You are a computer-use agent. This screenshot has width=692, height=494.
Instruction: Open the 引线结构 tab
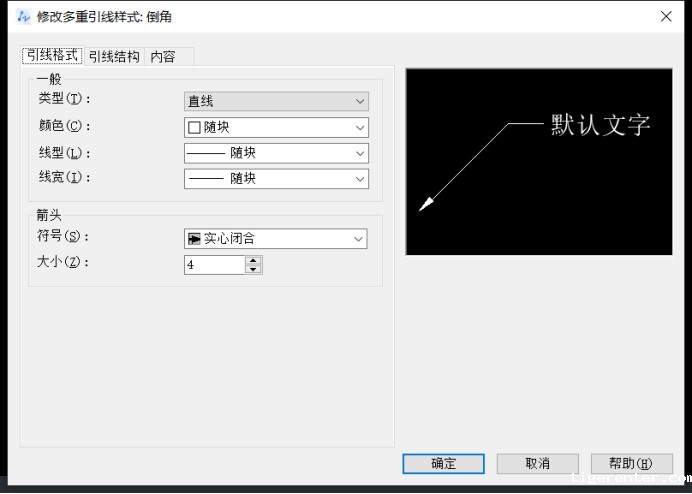114,56
